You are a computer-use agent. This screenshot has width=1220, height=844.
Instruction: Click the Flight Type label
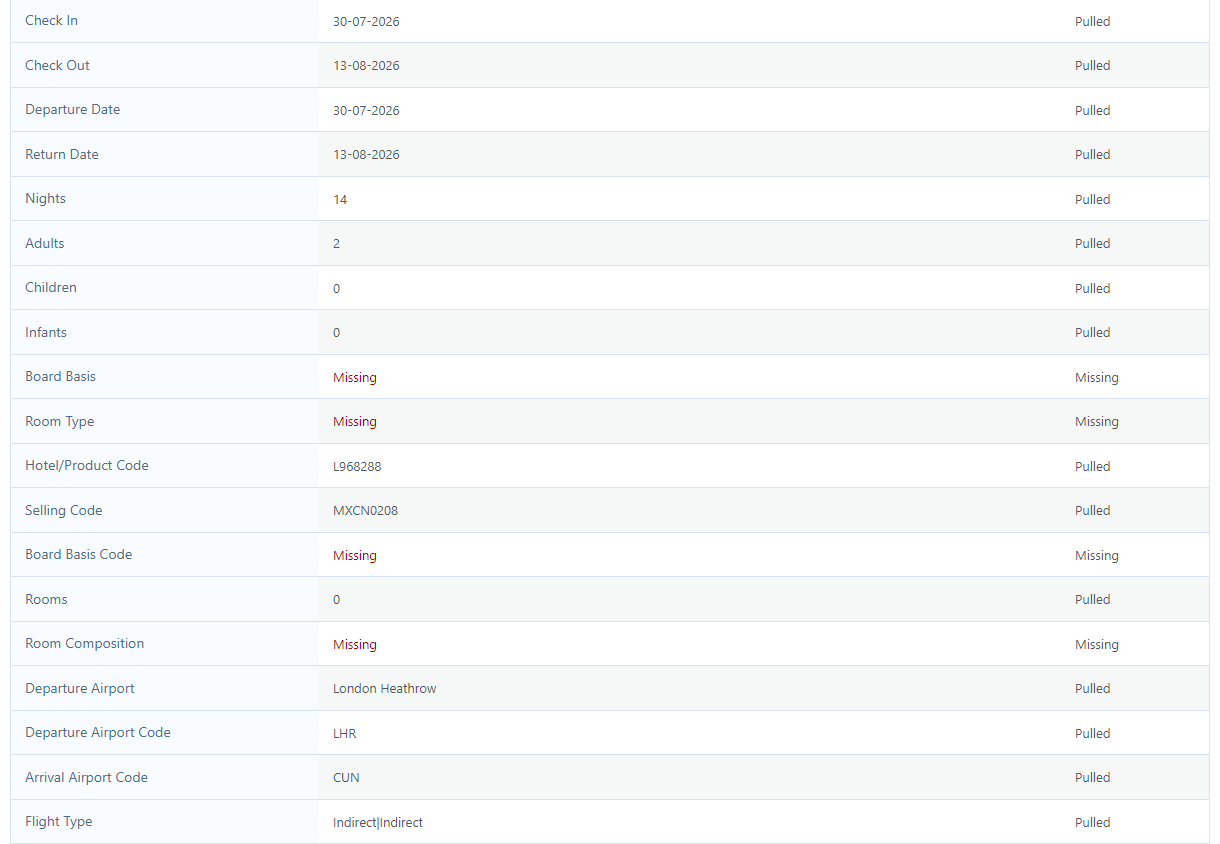(58, 822)
